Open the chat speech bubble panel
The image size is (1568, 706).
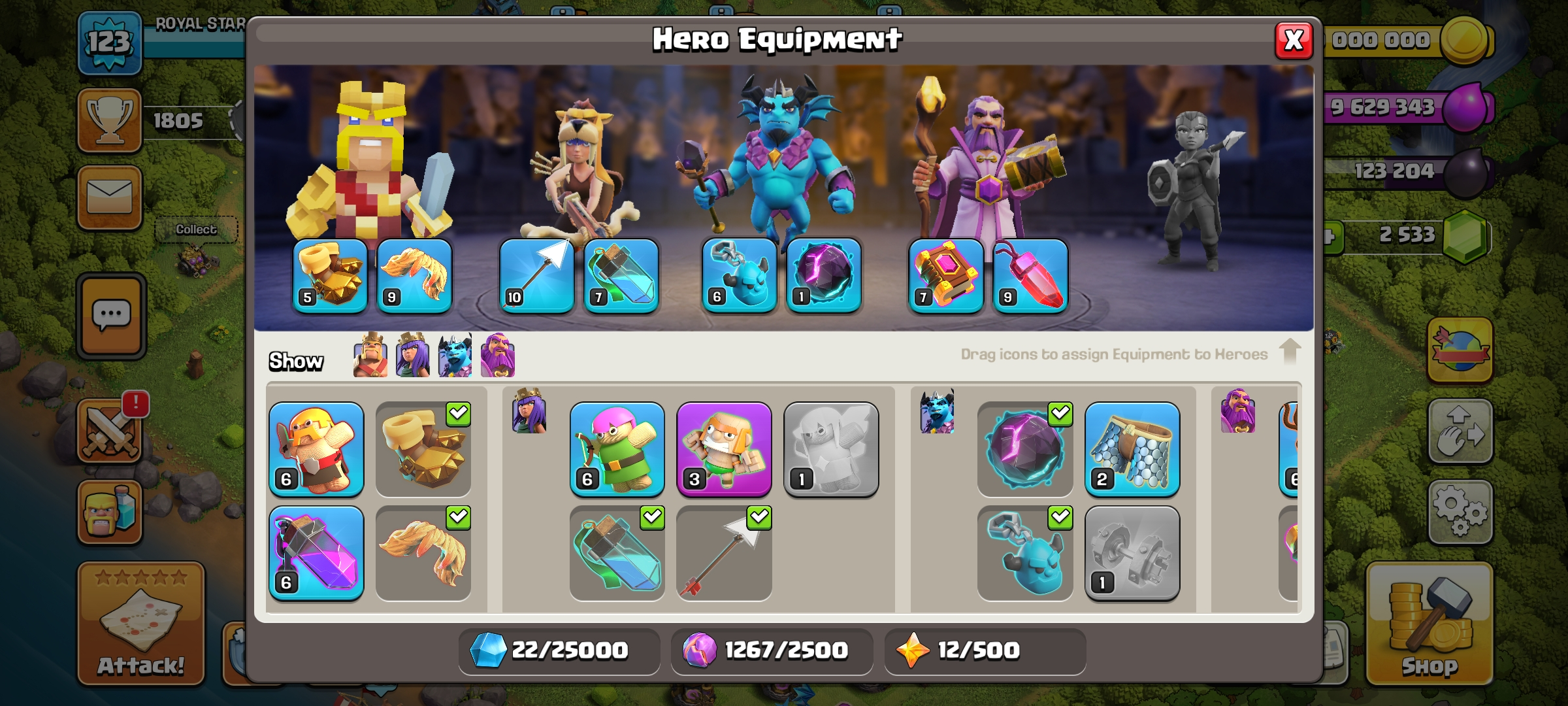point(111,316)
